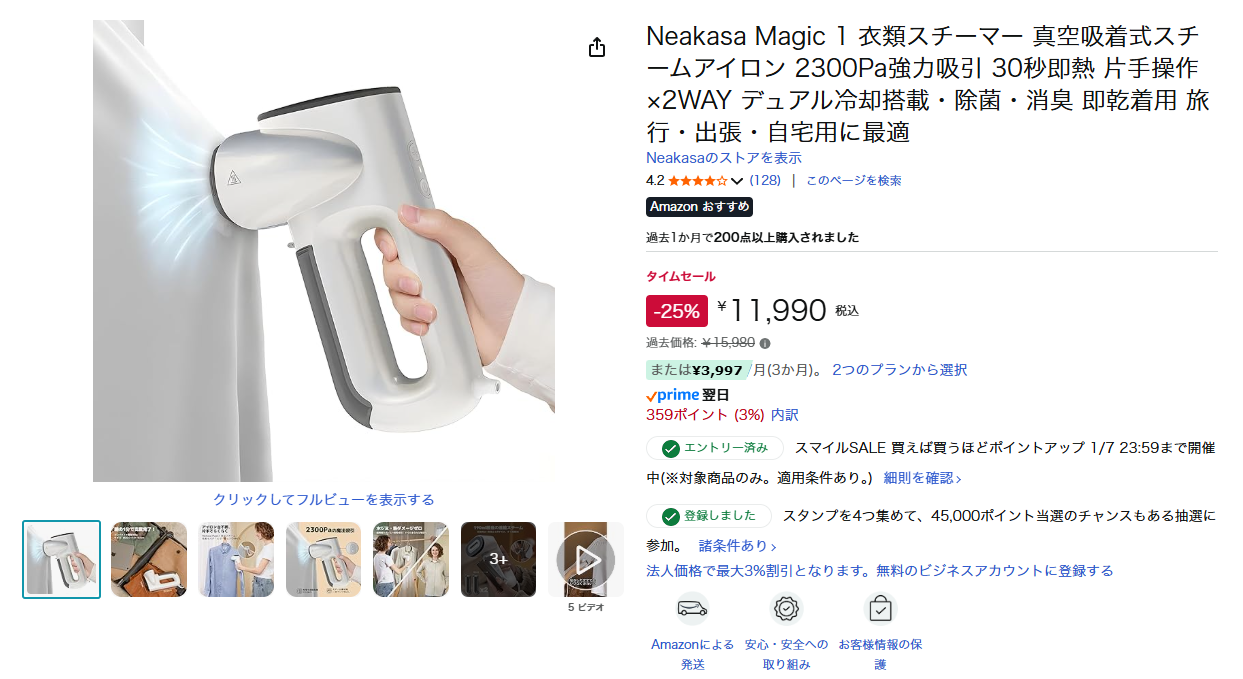Screen dimensions: 1243x679
Task: Click このページを検索 link
Action: click(854, 181)
